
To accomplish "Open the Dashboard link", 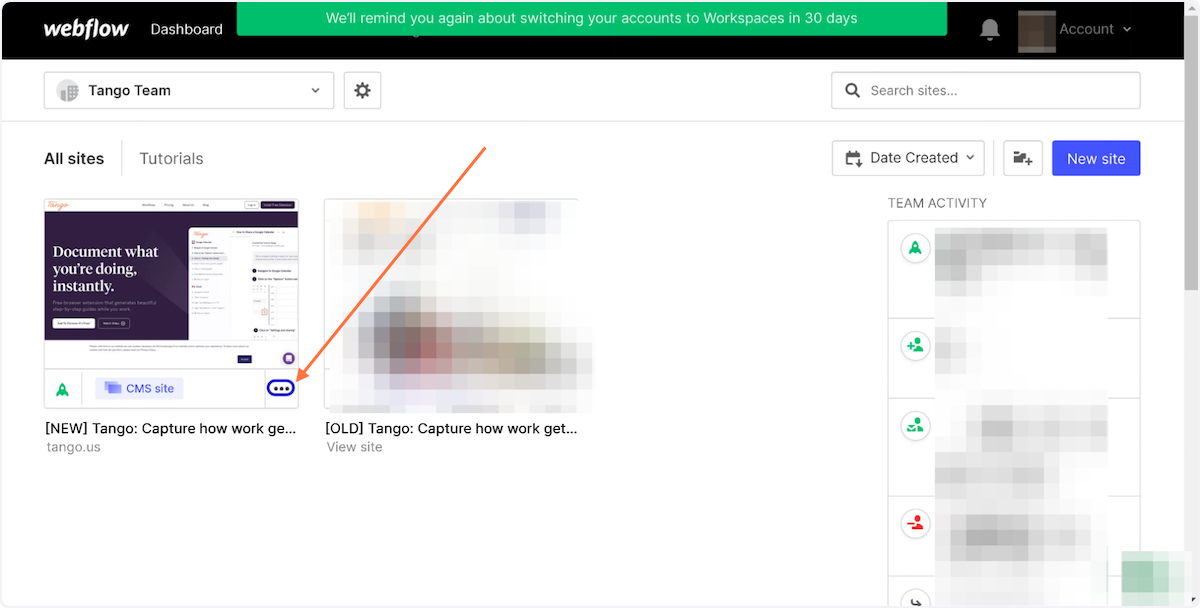I will pyautogui.click(x=187, y=29).
